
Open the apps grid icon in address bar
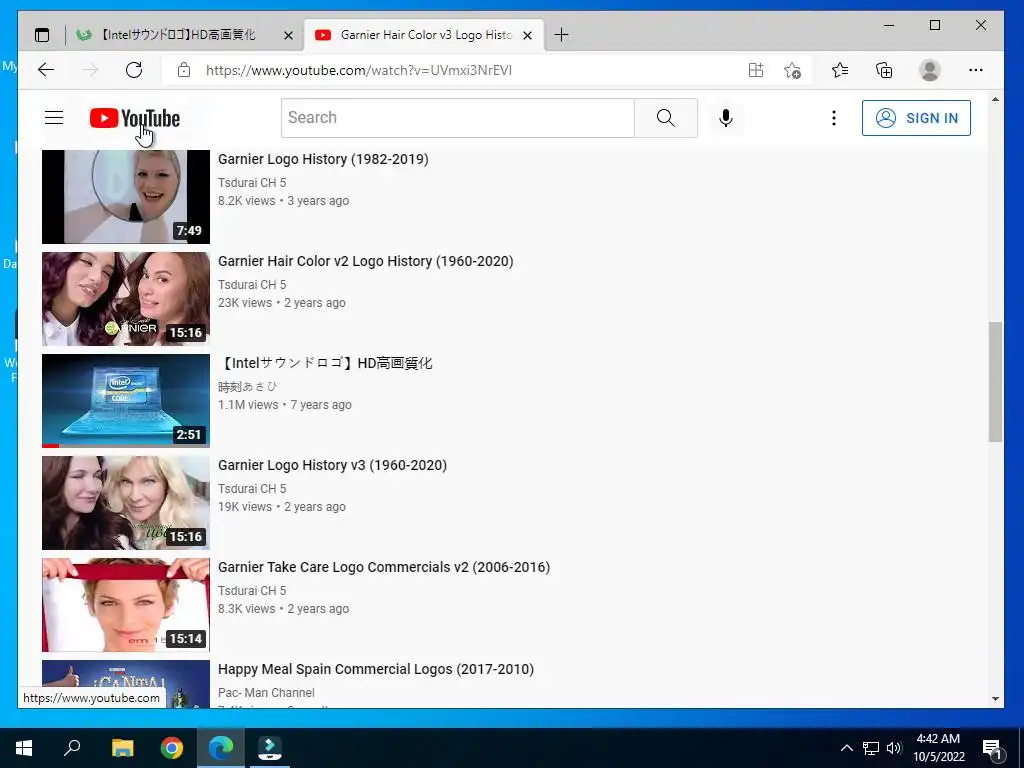pyautogui.click(x=756, y=70)
